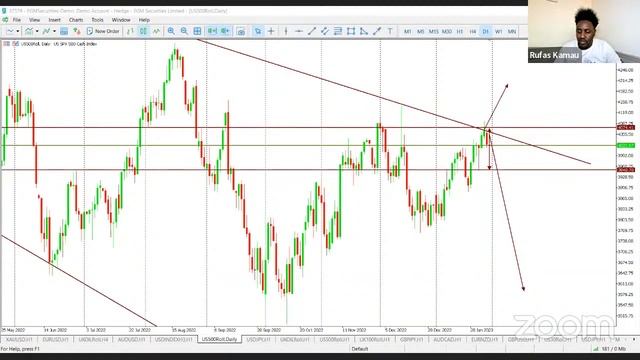Screen dimensions: 640x360
Task: Select the Fibonacci retracement tool
Action: 338,31
